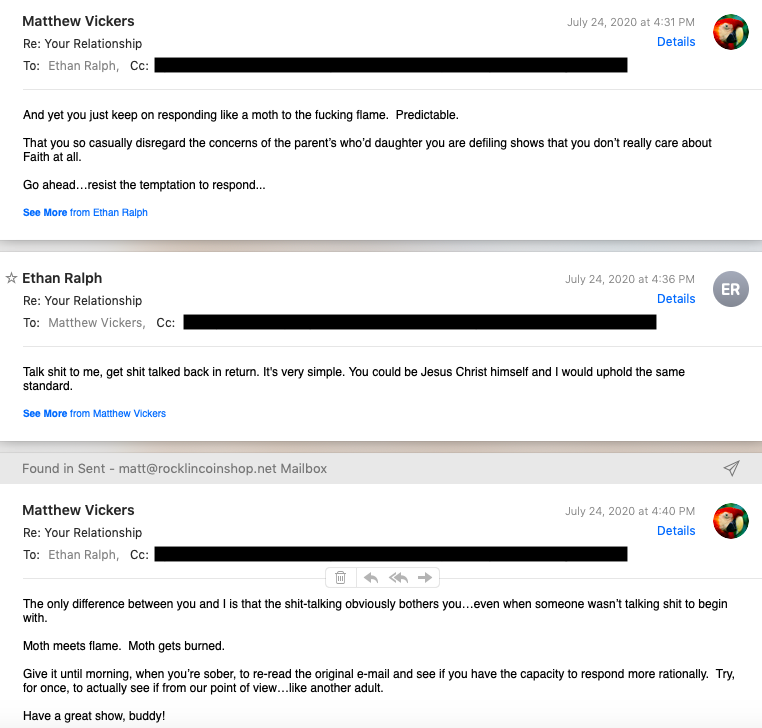Click parrot avatar on 4:31 PM message
The height and width of the screenshot is (728, 762).
pos(730,32)
